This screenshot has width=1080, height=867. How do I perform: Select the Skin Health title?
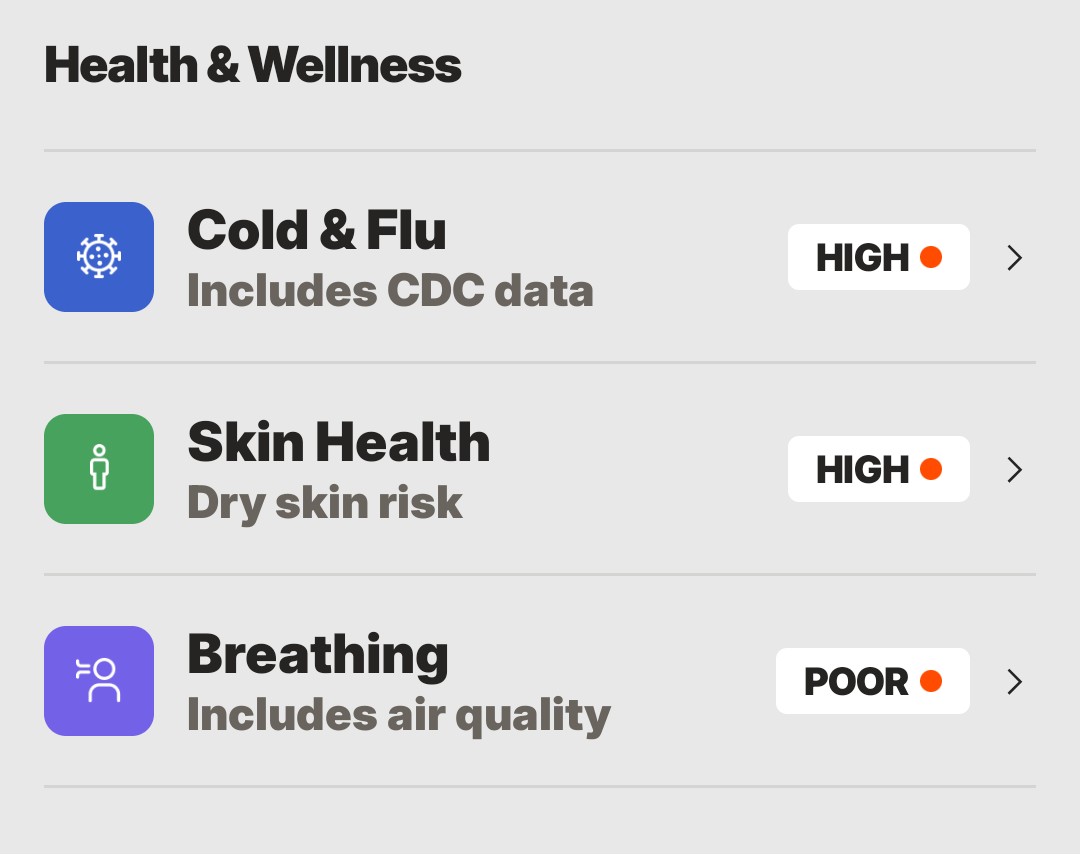click(x=339, y=442)
